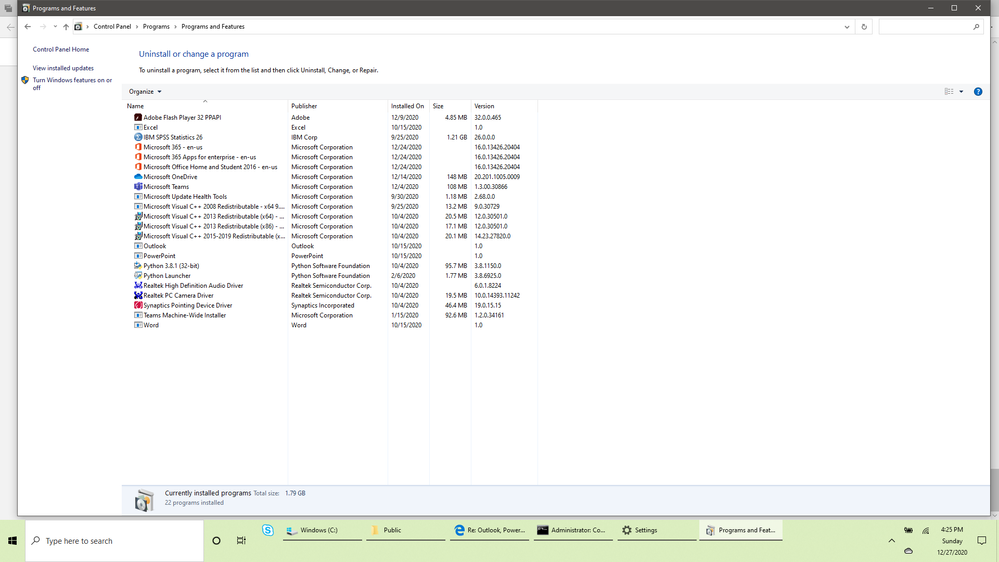
Task: Sort list by Size column header
Action: coord(450,106)
